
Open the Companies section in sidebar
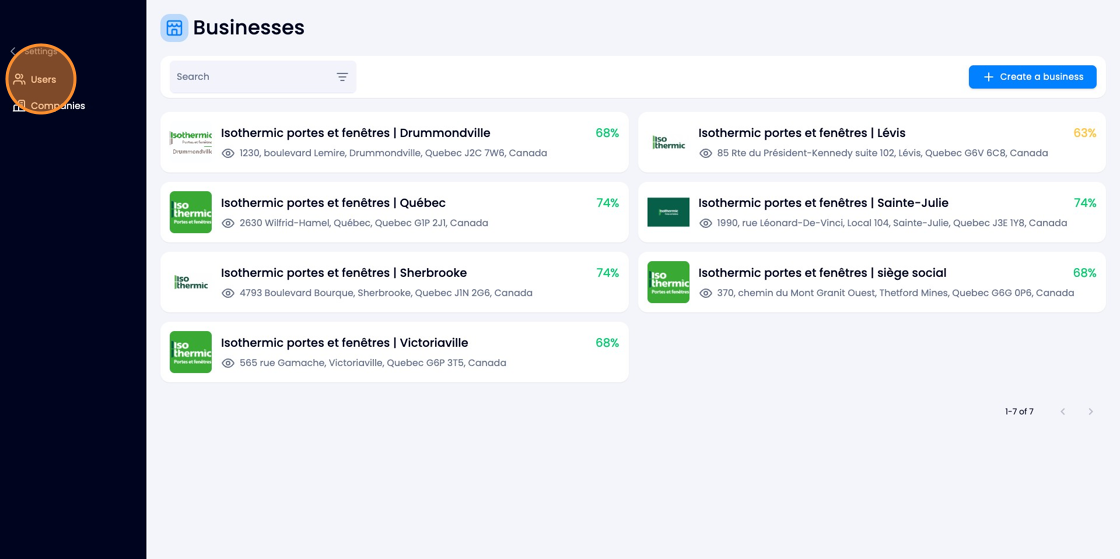point(49,106)
